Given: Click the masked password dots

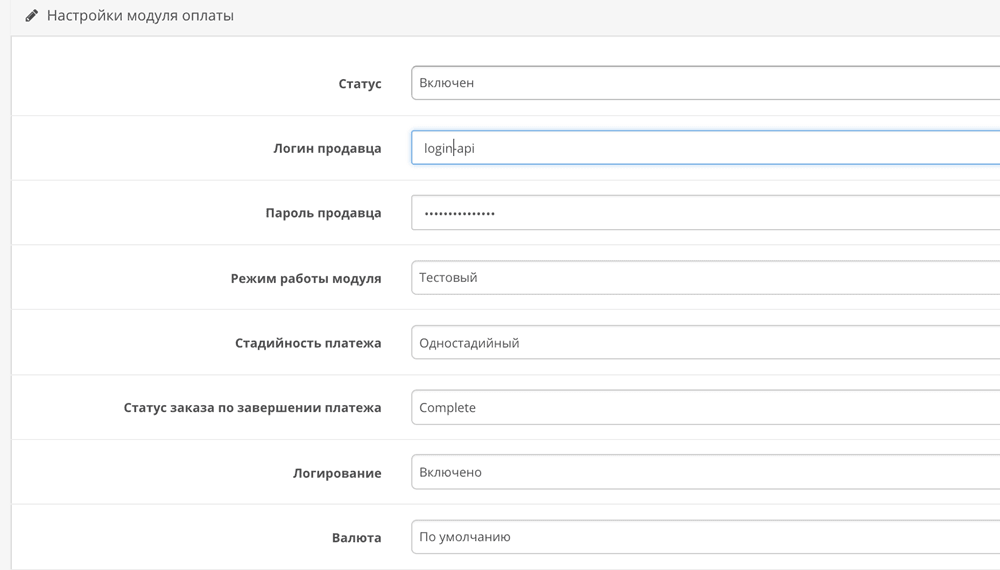Looking at the screenshot, I should tap(459, 213).
